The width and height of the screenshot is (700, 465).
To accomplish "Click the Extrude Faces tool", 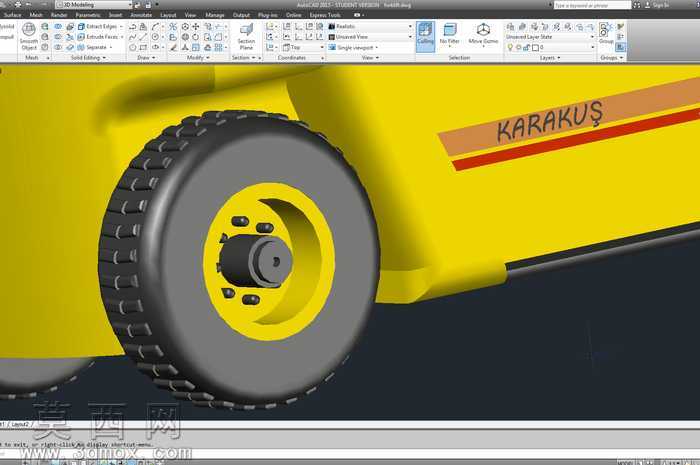I will [x=98, y=37].
